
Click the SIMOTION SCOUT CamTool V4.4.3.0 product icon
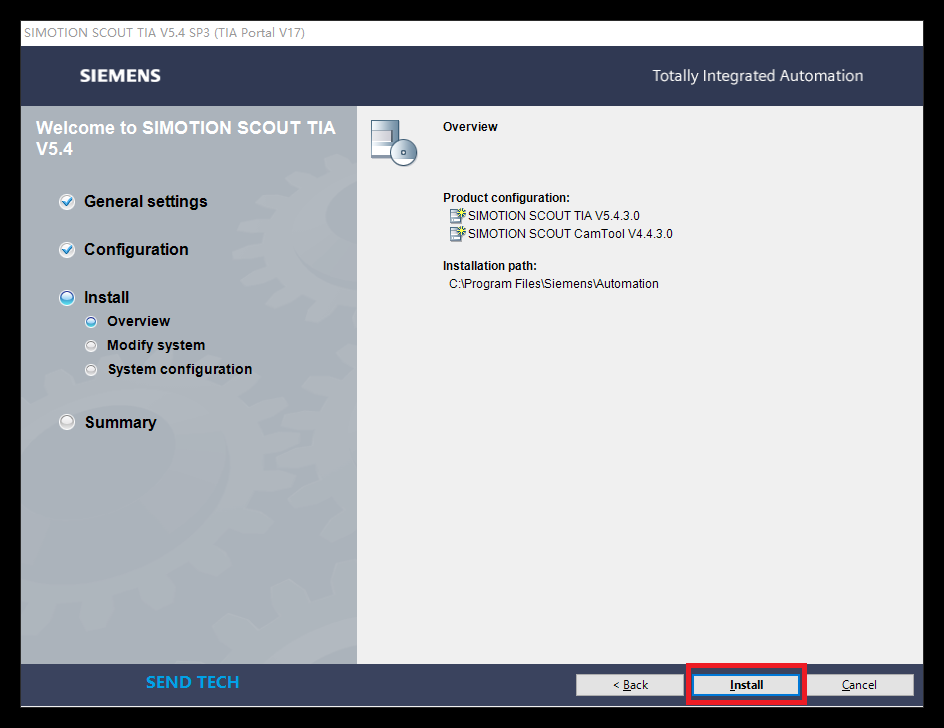455,233
